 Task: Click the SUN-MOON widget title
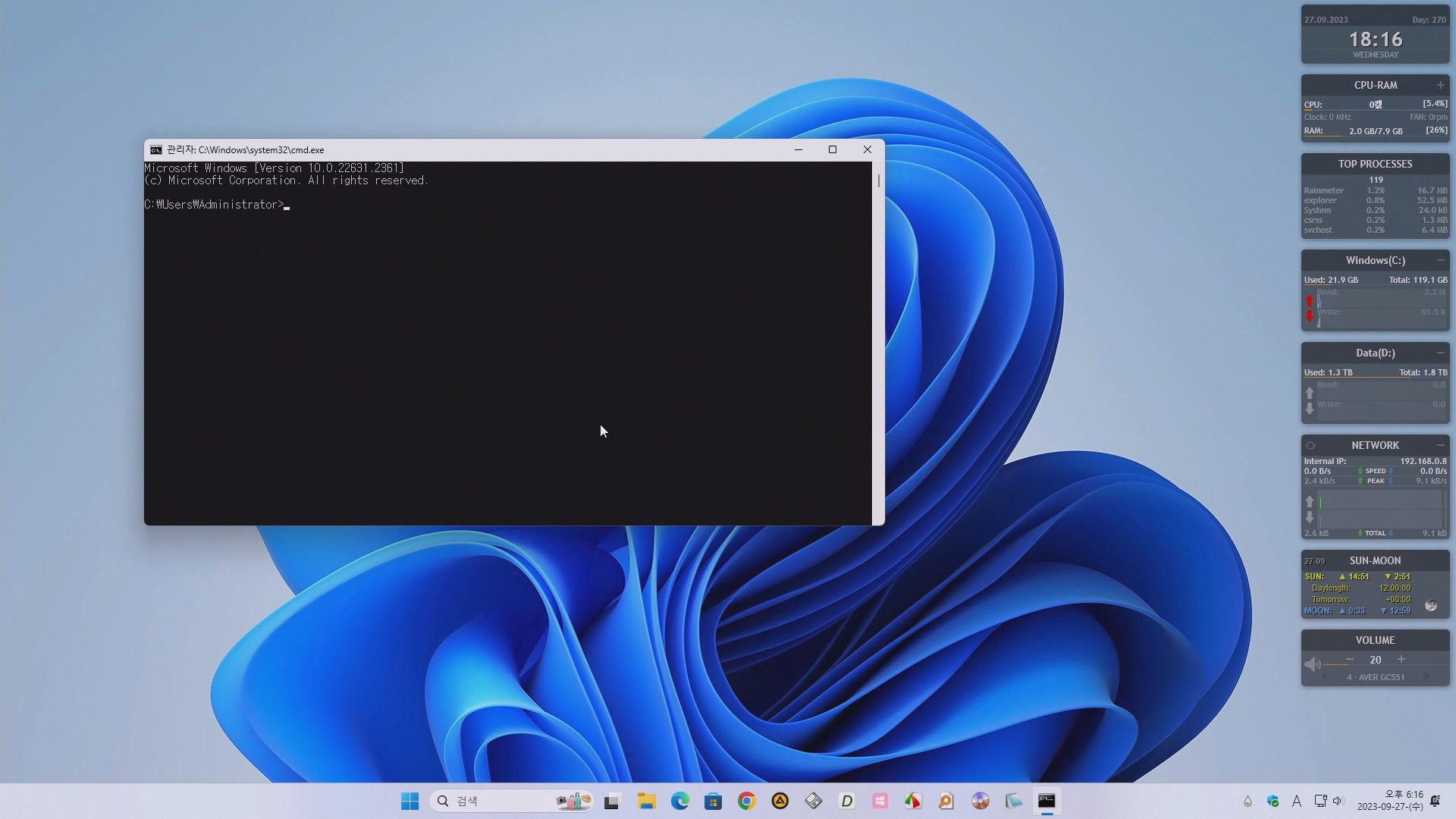(1375, 560)
